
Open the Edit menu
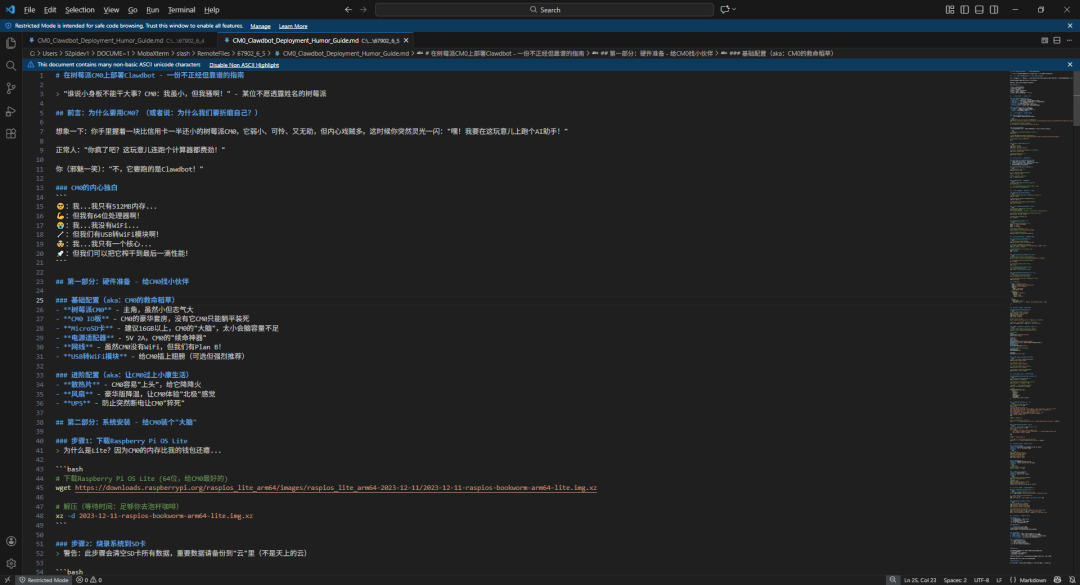(x=50, y=10)
